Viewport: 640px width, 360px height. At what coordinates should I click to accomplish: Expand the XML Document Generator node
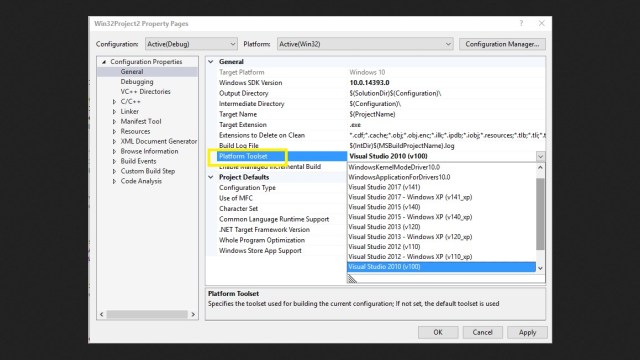point(114,141)
